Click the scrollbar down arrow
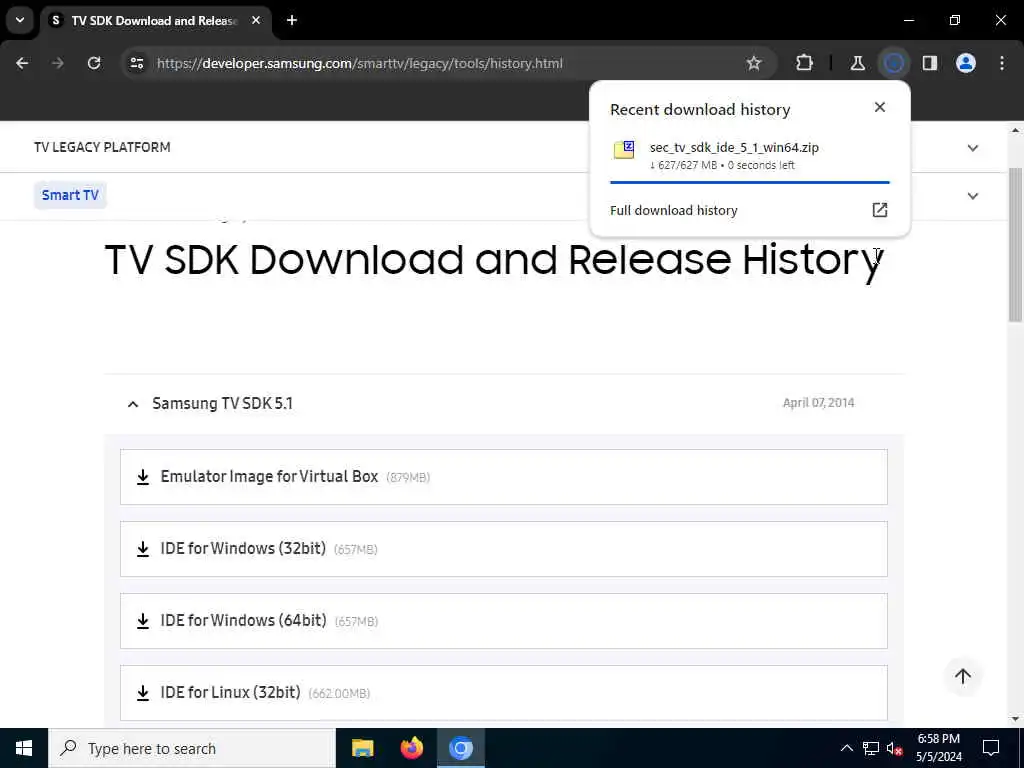Viewport: 1024px width, 768px height. point(1015,719)
